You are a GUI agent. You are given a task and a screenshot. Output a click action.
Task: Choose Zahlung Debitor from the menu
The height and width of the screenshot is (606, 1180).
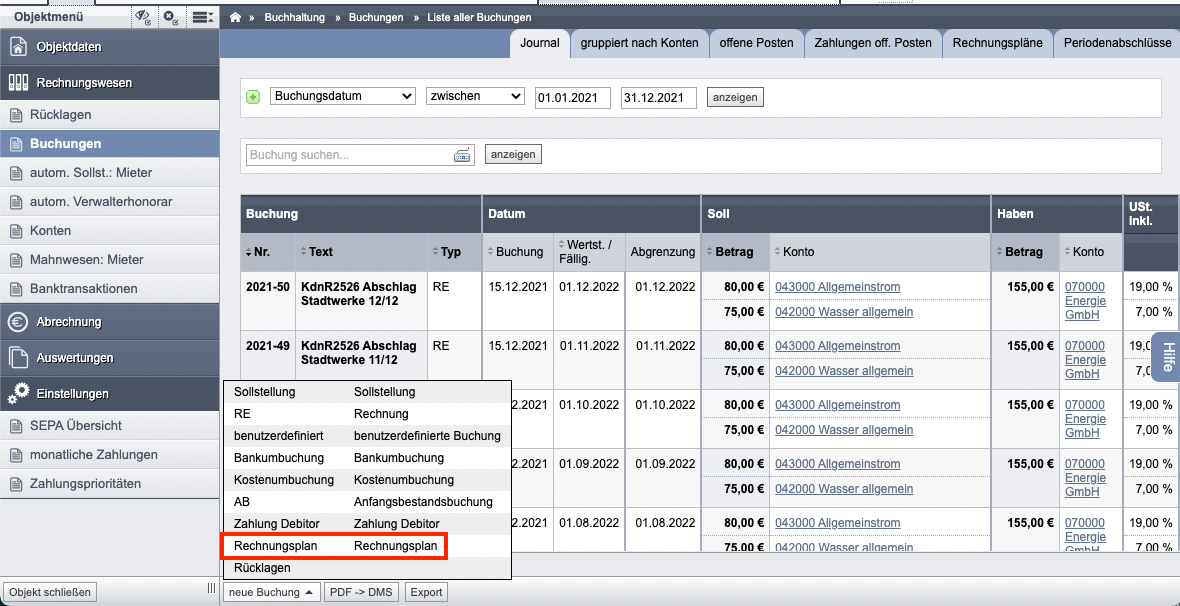pyautogui.click(x=367, y=523)
